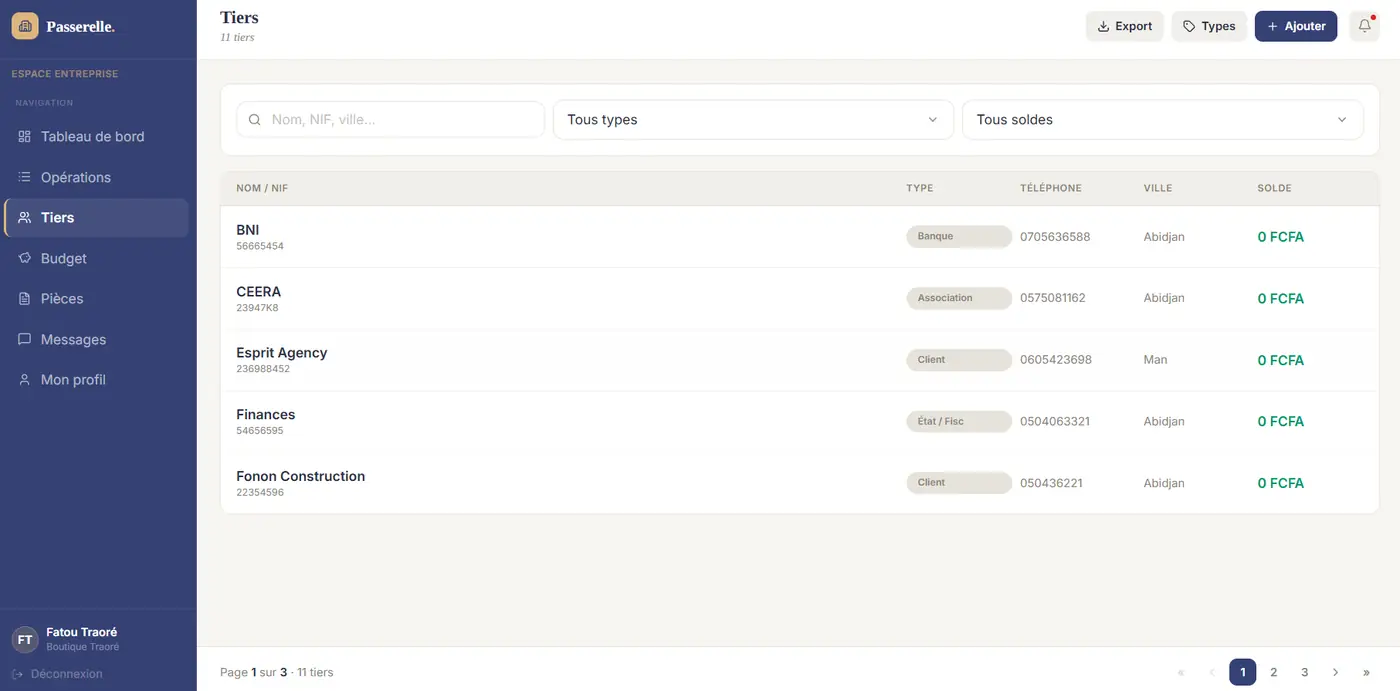Open Tableau de bord in sidebar
This screenshot has height=691, width=1400.
click(96, 137)
